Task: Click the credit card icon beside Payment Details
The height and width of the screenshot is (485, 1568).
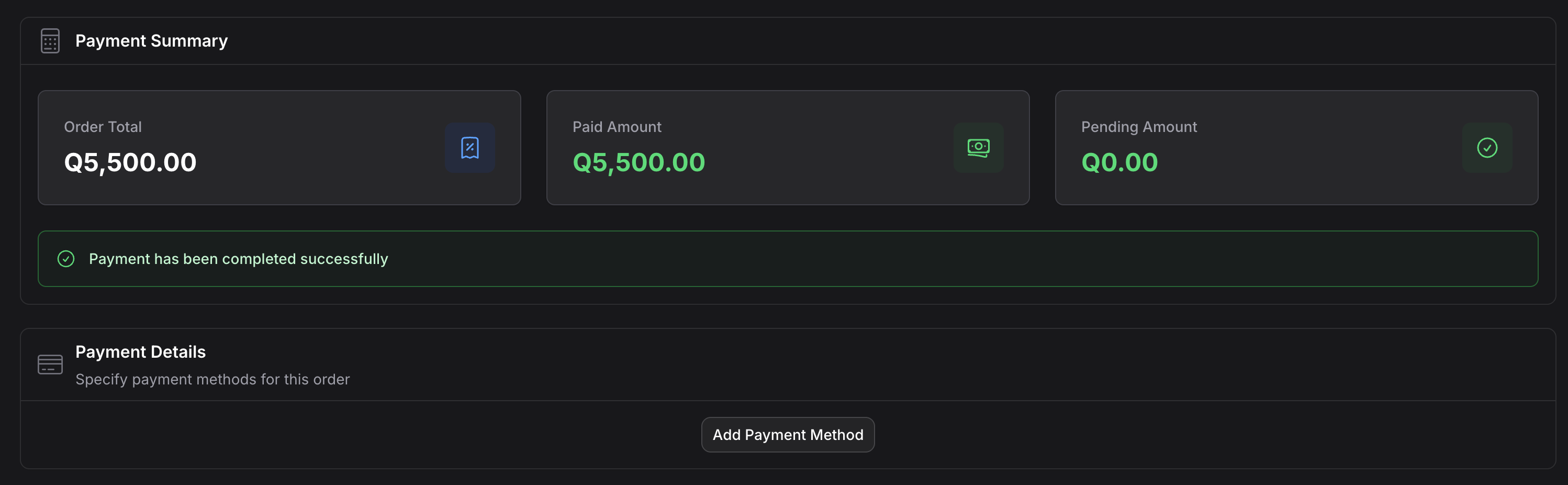Action: (50, 365)
